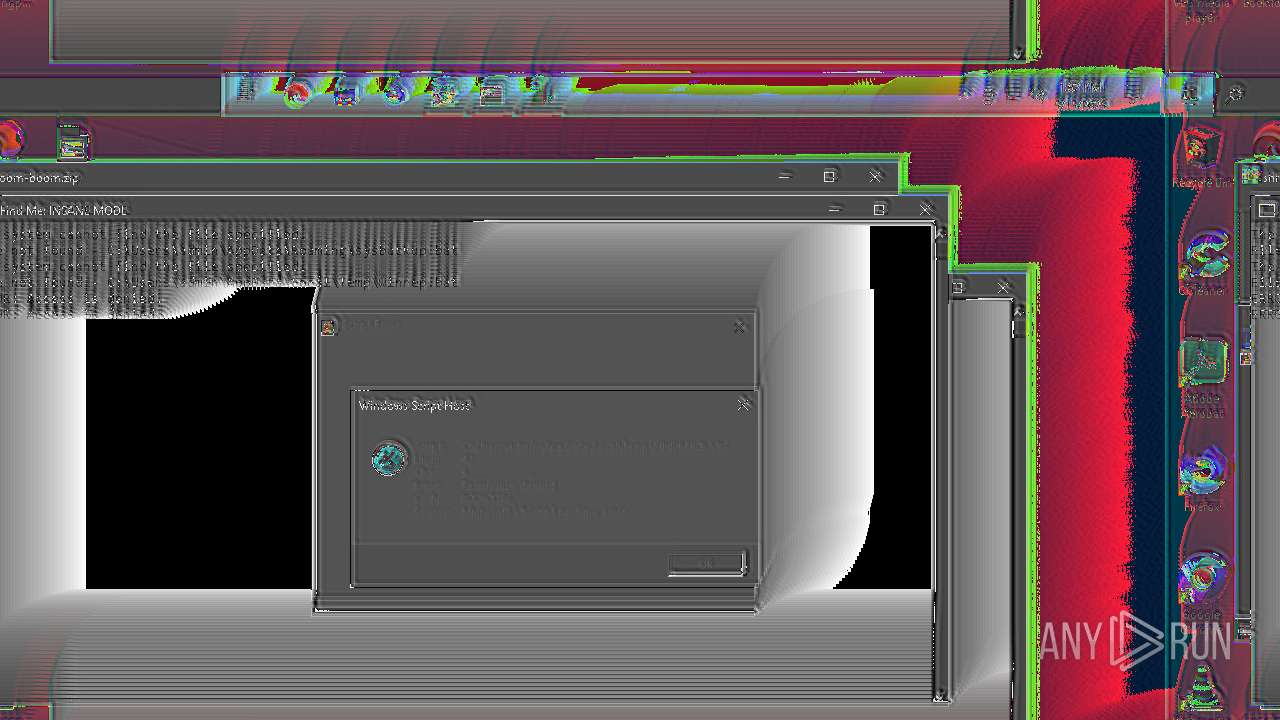Click the red round browser icon on glitched taskbar
The width and height of the screenshot is (1280, 720).
tap(296, 93)
